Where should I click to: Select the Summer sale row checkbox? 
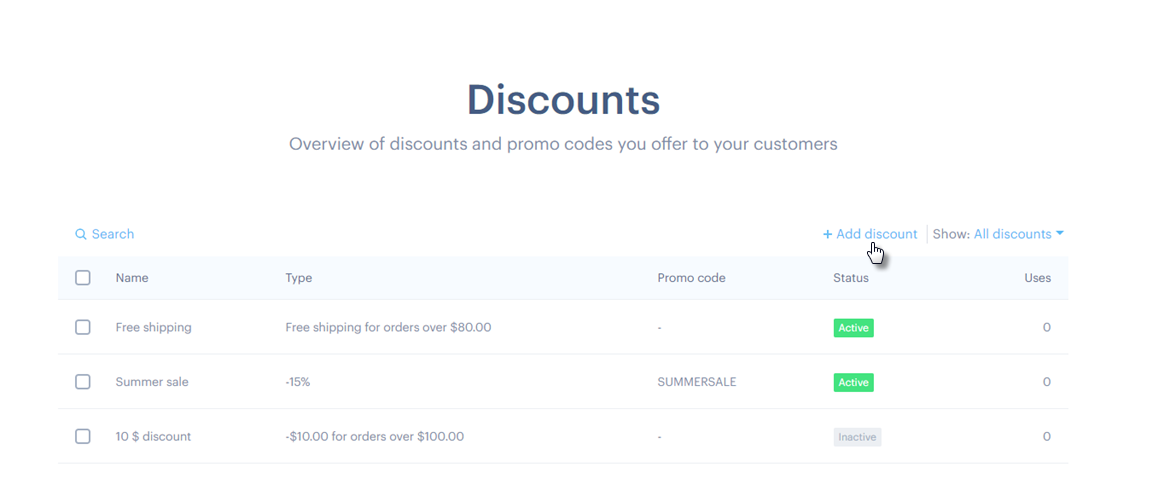coord(83,382)
